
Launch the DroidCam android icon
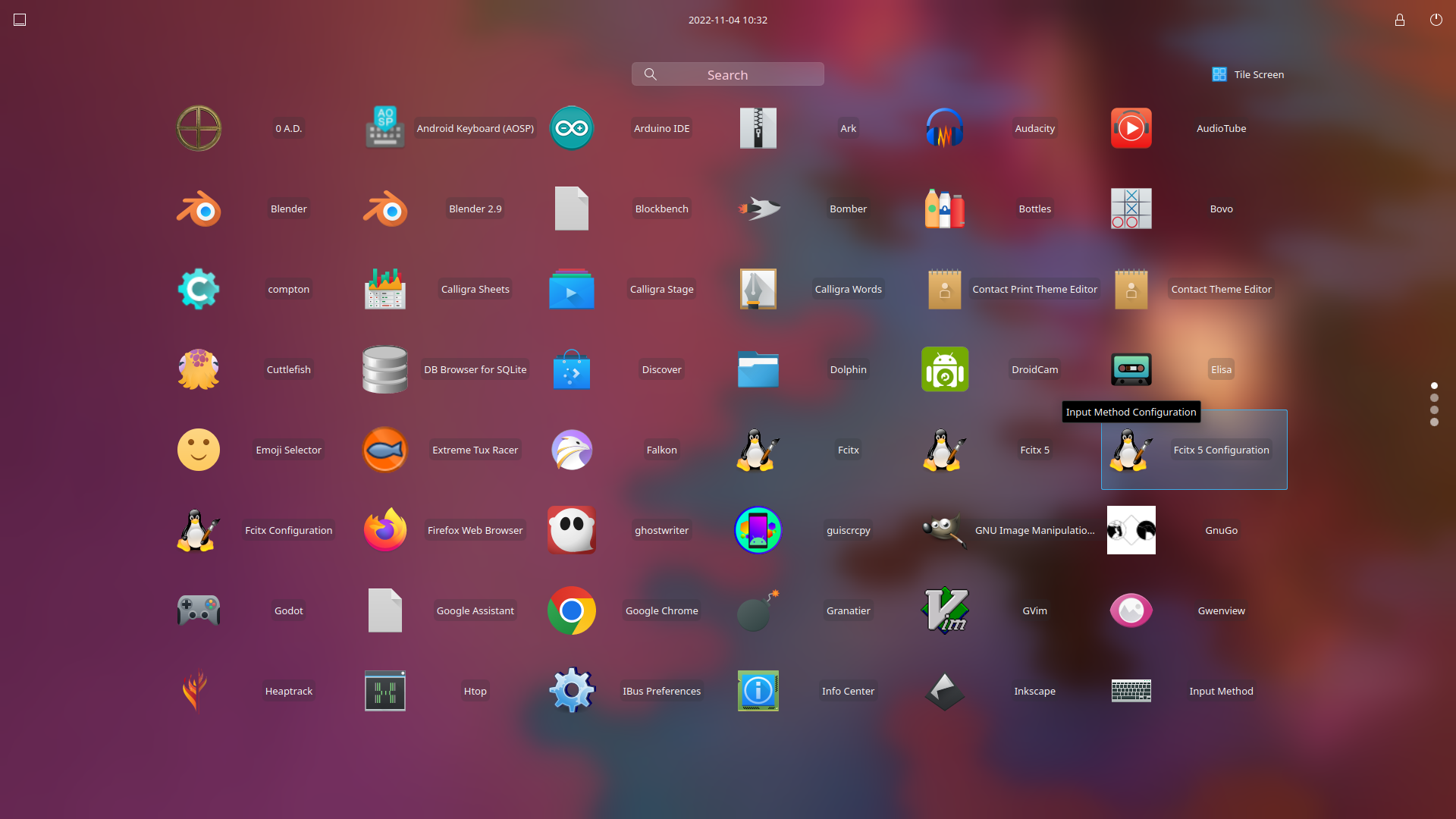coord(945,369)
